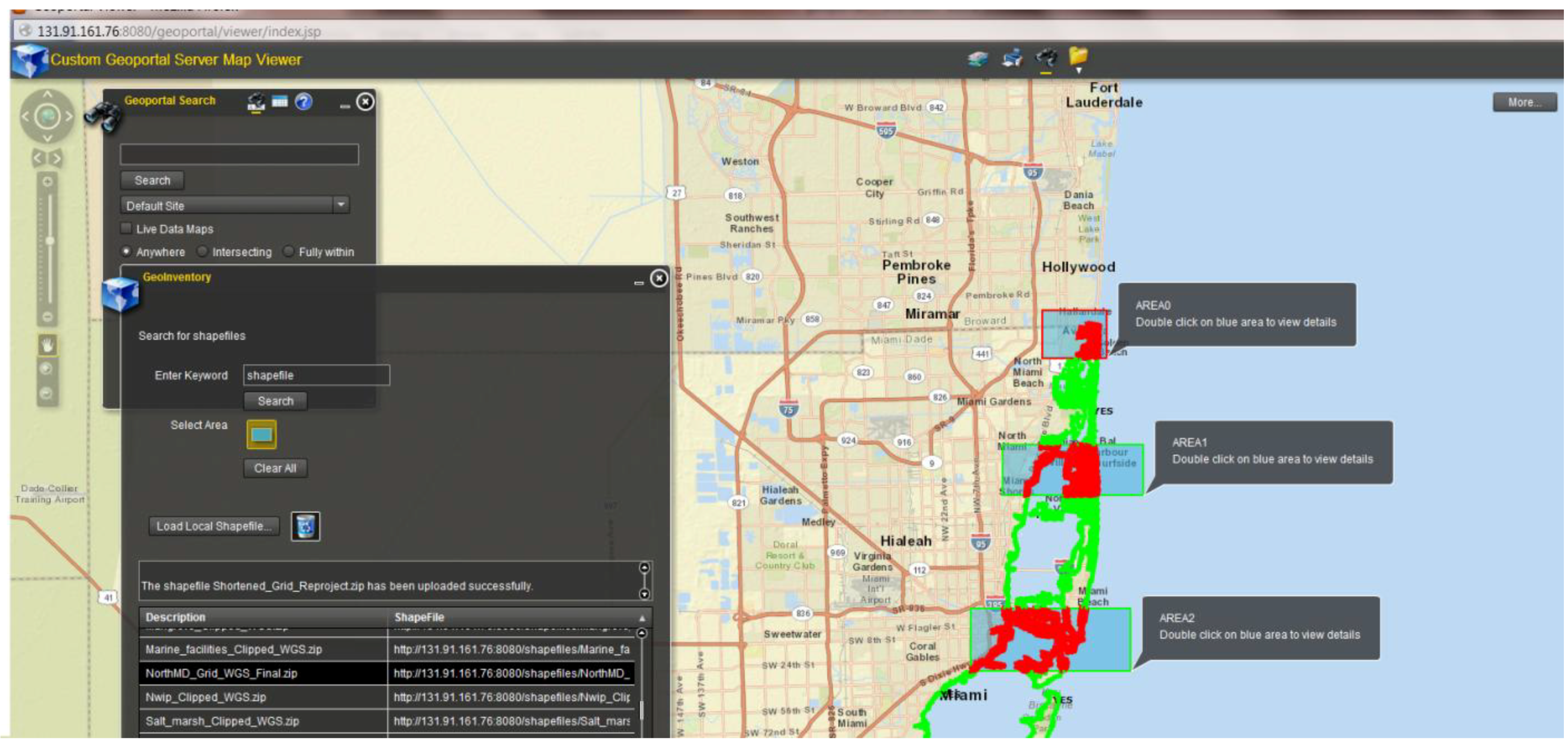
Task: Select the Fully within radio option
Action: pos(289,251)
